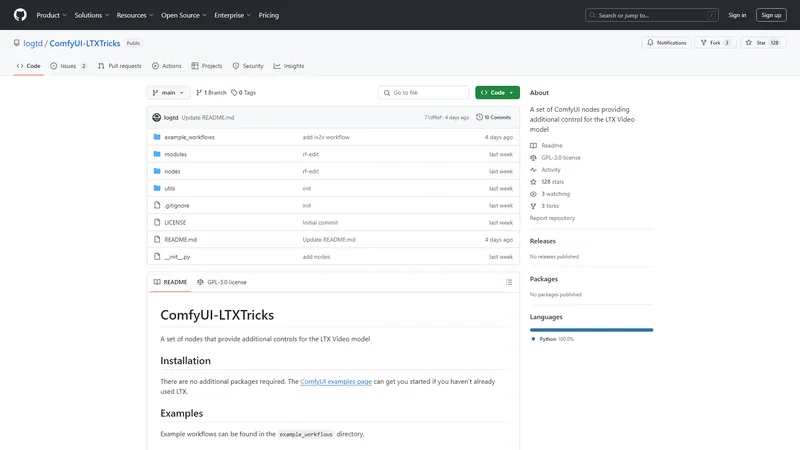Expand the Open Source menu
Image resolution: width=800 pixels, height=450 pixels.
184,15
